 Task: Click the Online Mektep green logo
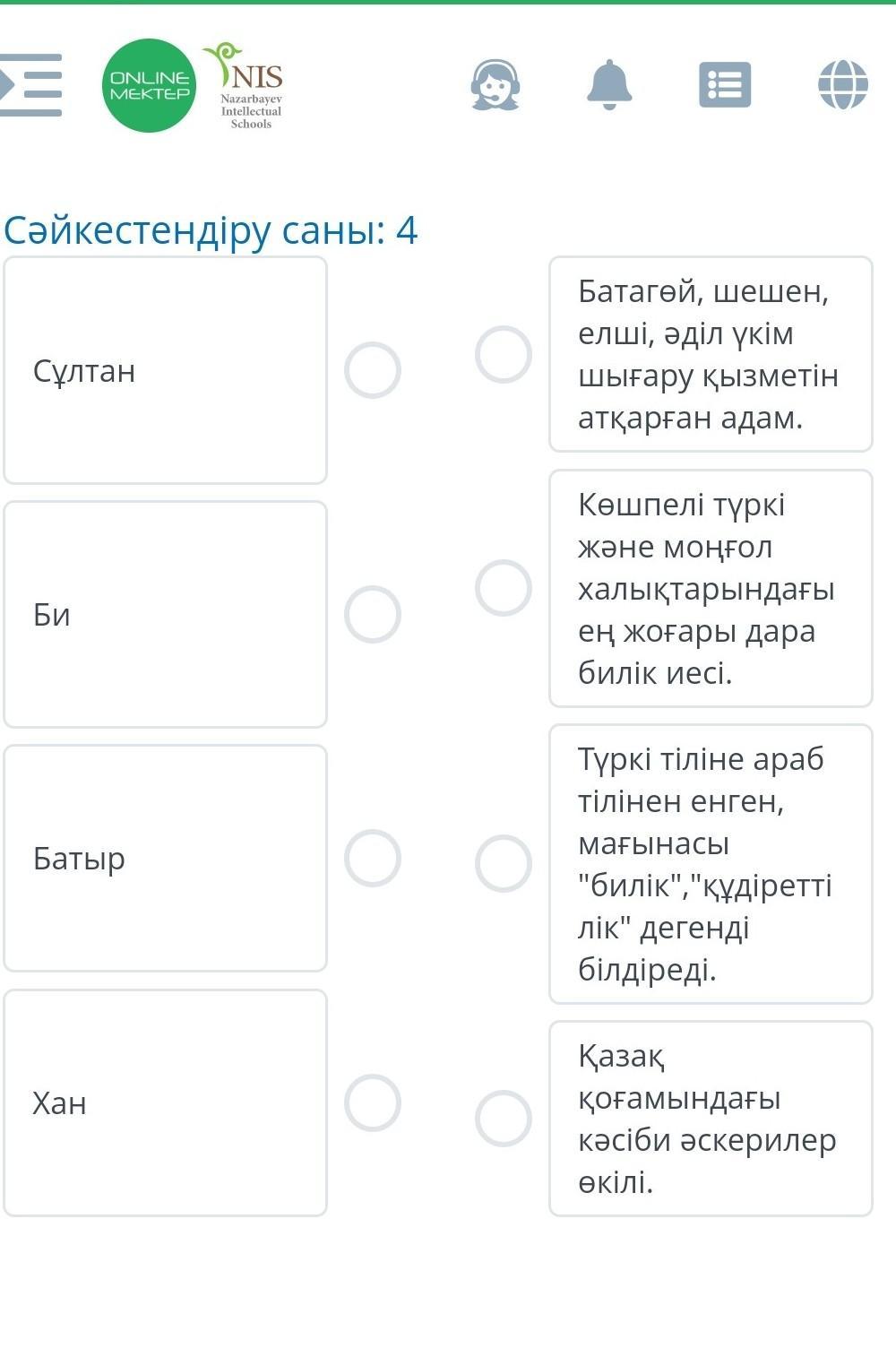[x=149, y=86]
